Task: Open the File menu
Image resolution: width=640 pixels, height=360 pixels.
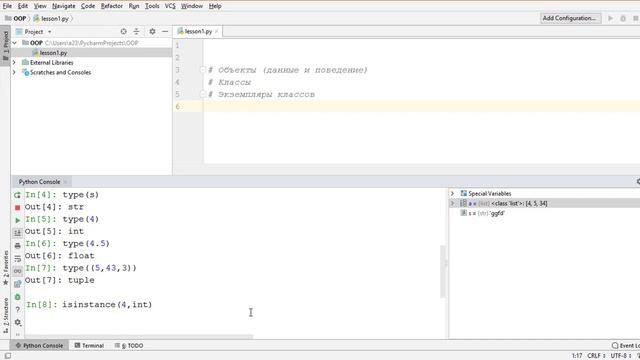Action: pyautogui.click(x=7, y=6)
